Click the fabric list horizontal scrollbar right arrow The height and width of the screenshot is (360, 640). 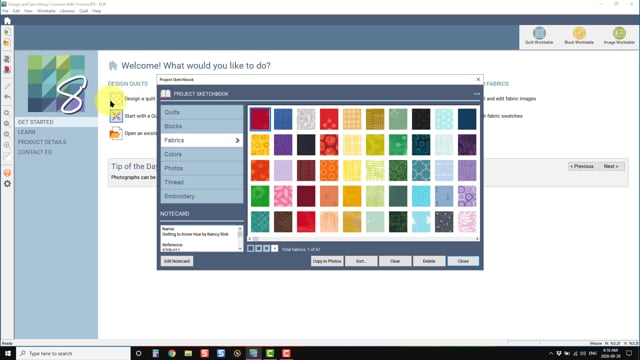477,238
